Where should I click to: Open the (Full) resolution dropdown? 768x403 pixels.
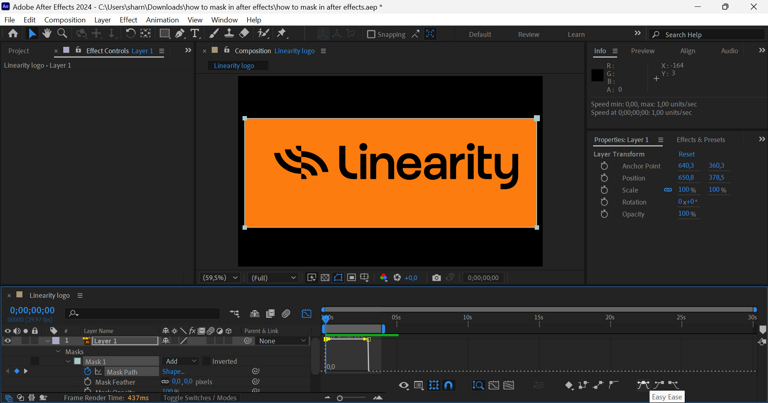coord(273,278)
